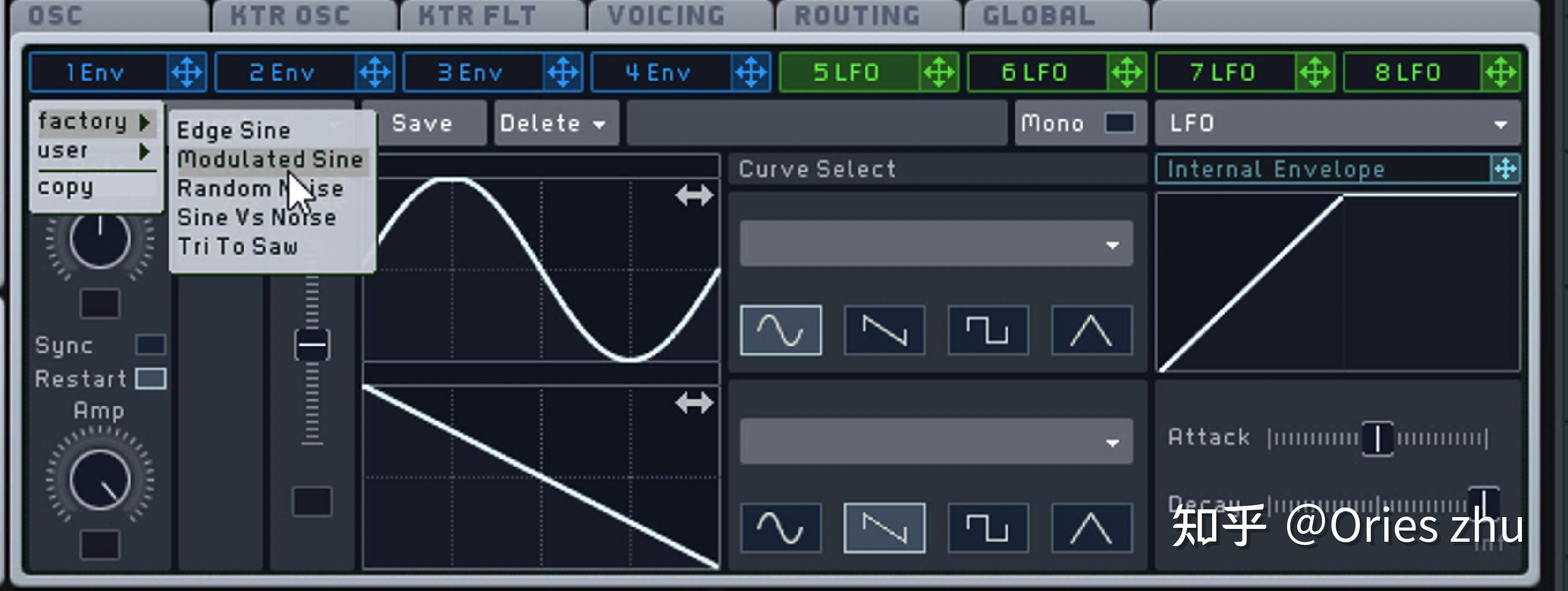Select the square wave shape icon
Screen dimensions: 1568x591
[987, 329]
